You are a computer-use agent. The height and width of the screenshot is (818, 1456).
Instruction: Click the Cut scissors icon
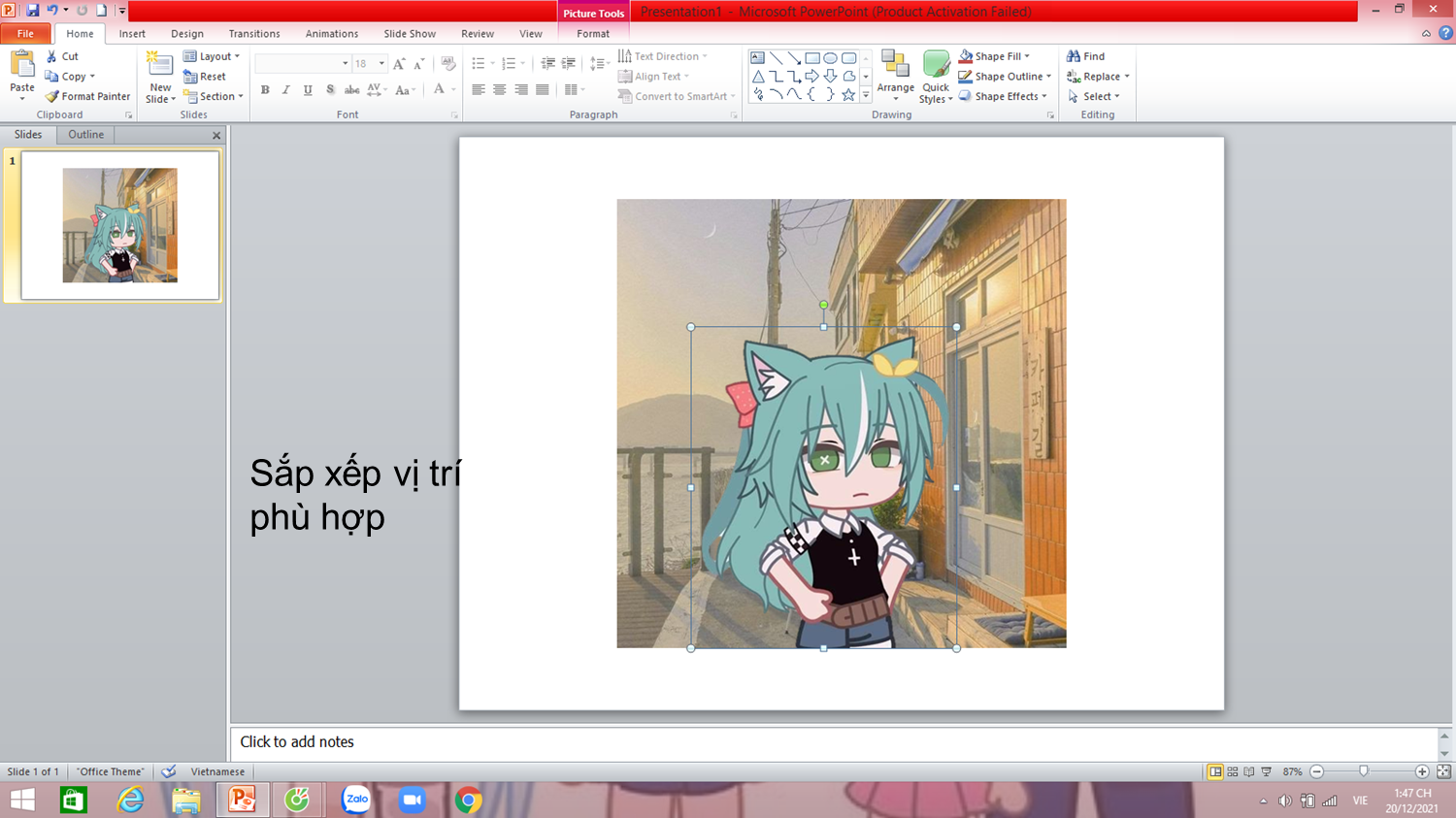[51, 56]
